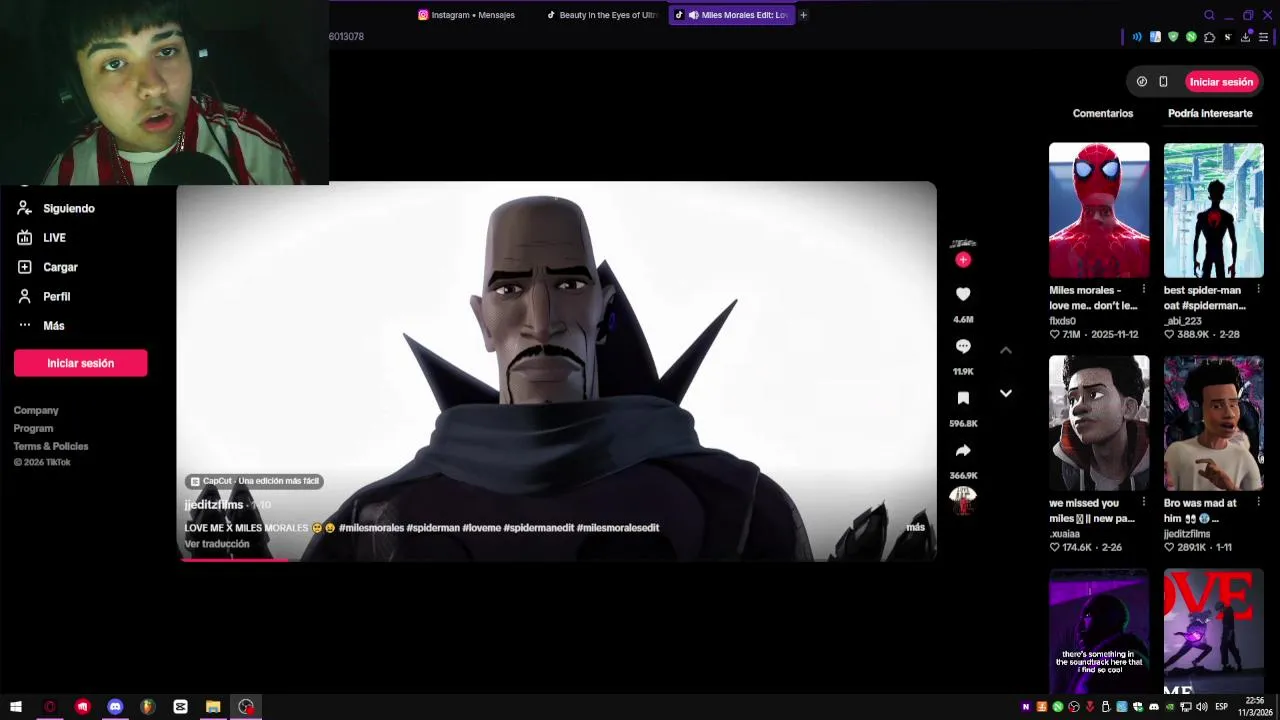This screenshot has width=1280, height=720.
Task: Open options for Bro was mad video
Action: [x=1259, y=503]
